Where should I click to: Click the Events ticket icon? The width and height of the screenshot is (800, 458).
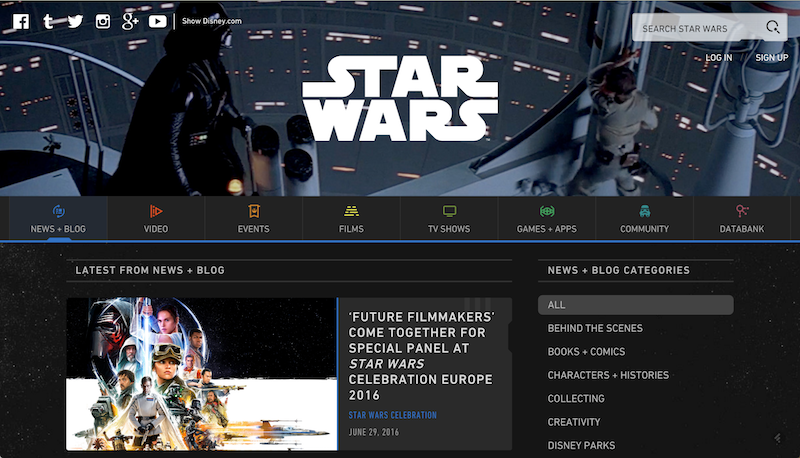254,211
